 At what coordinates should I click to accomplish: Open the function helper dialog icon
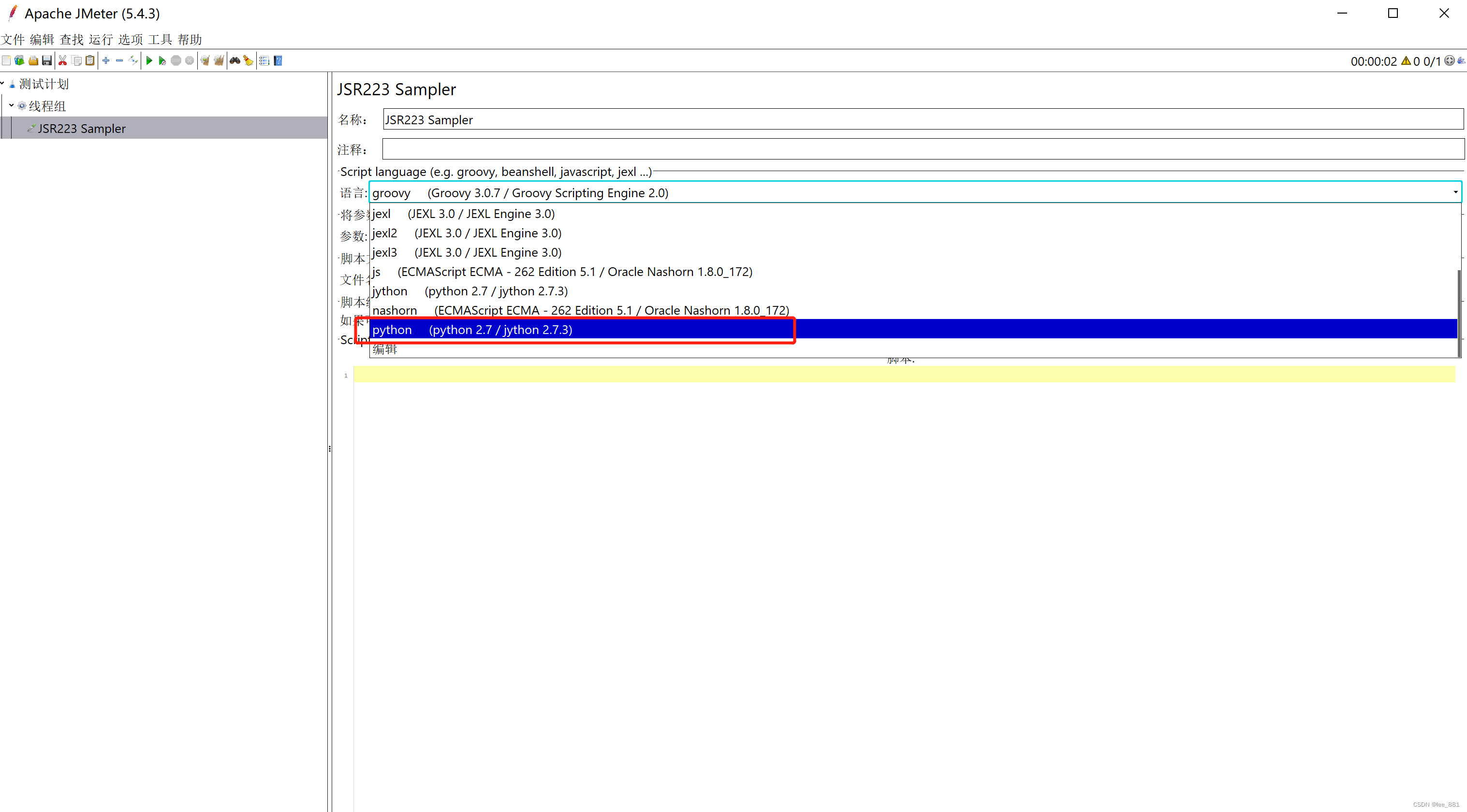point(264,60)
